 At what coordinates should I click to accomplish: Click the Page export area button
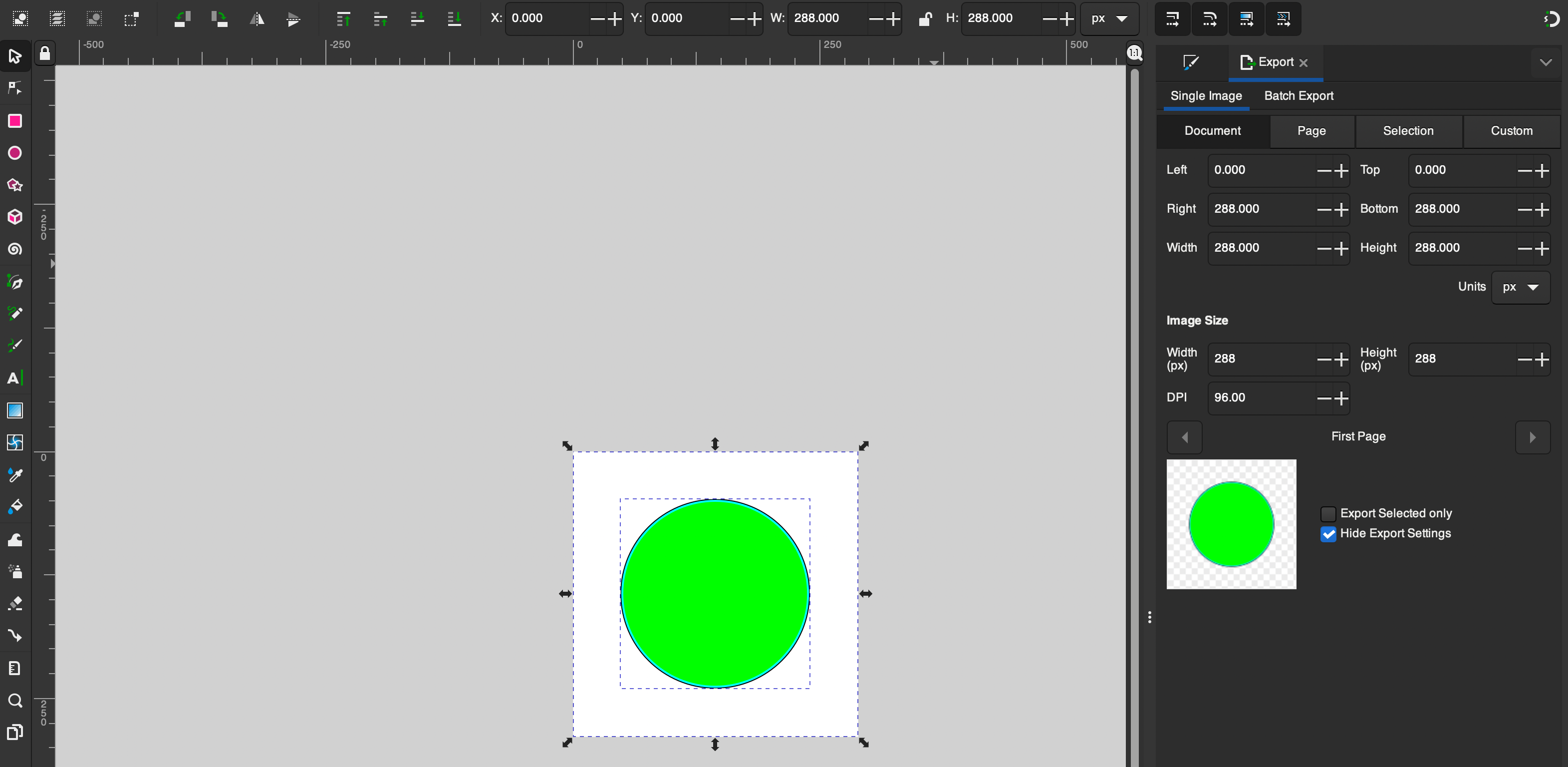coord(1311,131)
